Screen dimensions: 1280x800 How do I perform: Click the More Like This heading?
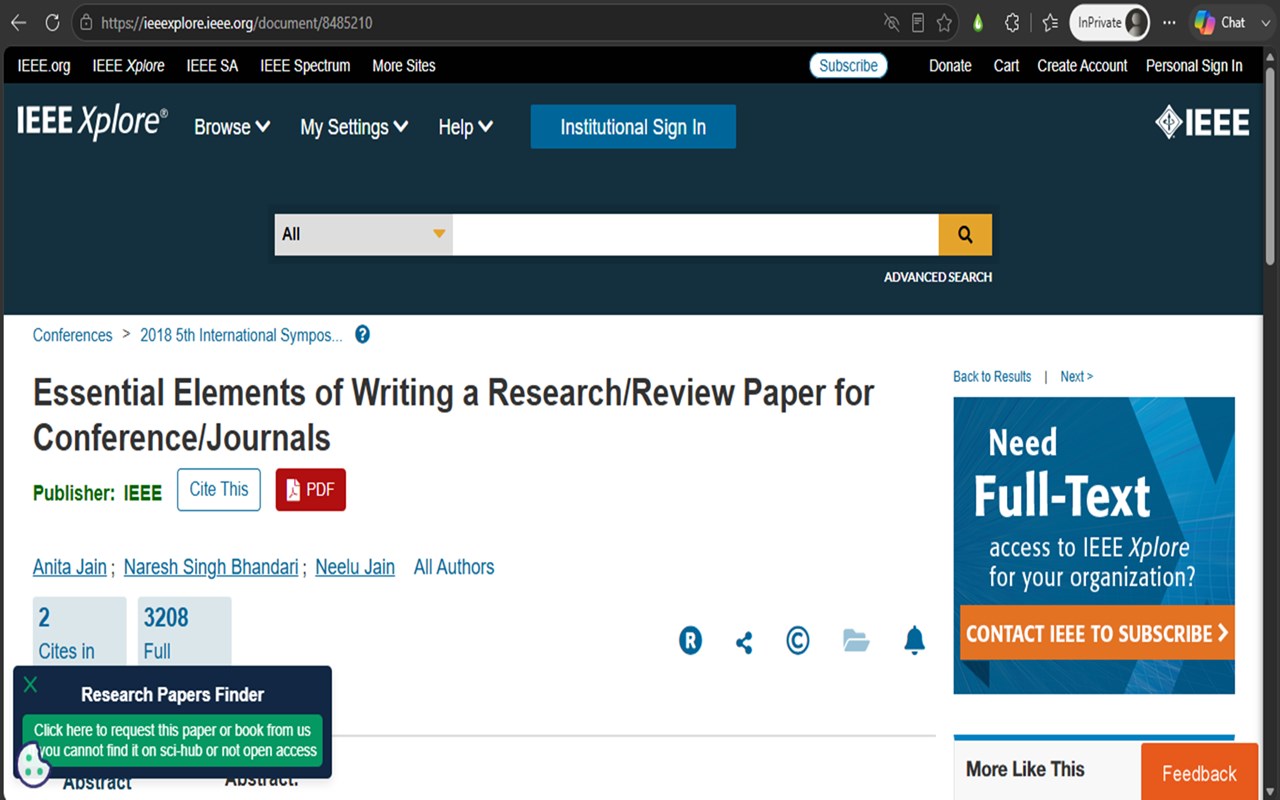click(x=1025, y=769)
